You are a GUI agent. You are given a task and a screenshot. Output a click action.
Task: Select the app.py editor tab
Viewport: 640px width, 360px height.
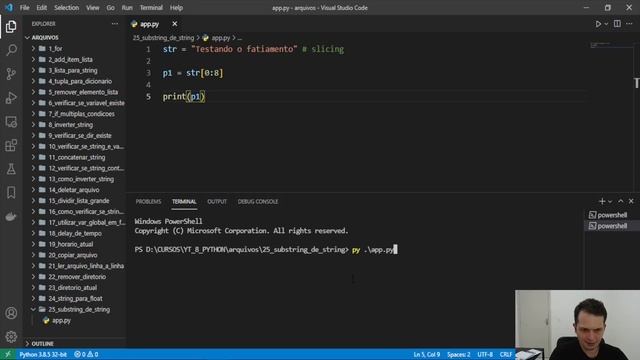tap(149, 24)
